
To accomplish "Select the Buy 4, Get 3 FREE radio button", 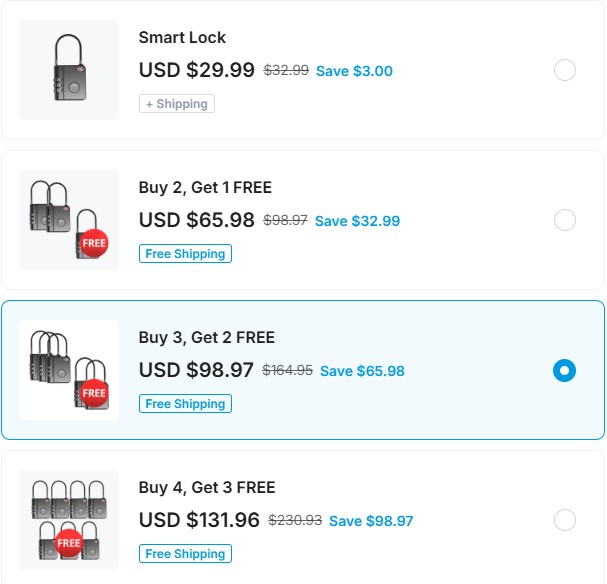I will coord(564,520).
